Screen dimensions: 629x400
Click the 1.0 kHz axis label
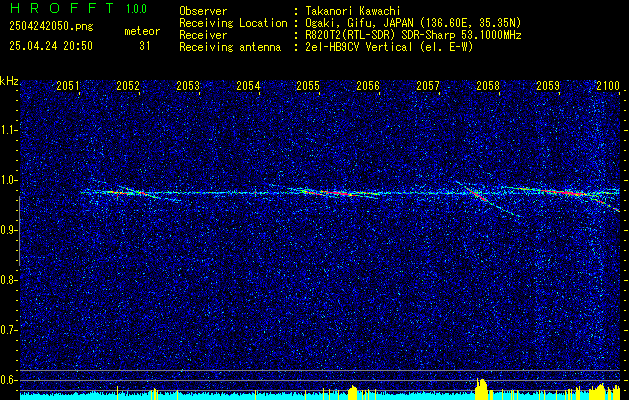pos(8,180)
